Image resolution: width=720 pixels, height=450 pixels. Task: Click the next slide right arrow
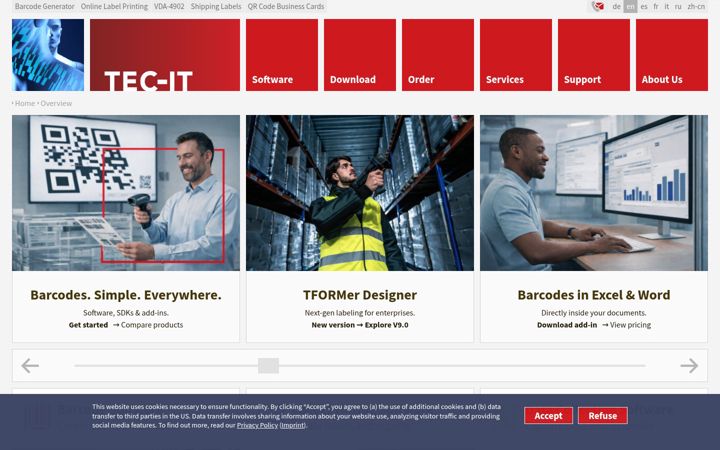[x=689, y=366]
